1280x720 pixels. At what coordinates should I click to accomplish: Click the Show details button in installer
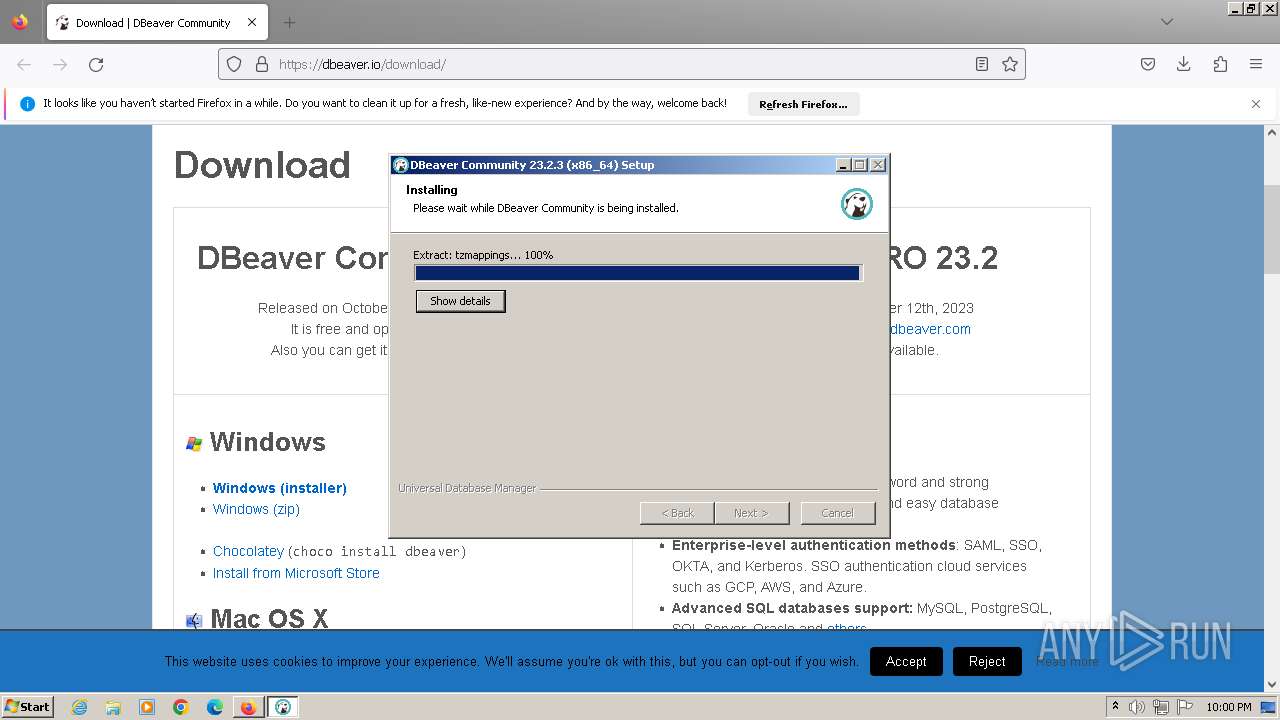pos(460,301)
